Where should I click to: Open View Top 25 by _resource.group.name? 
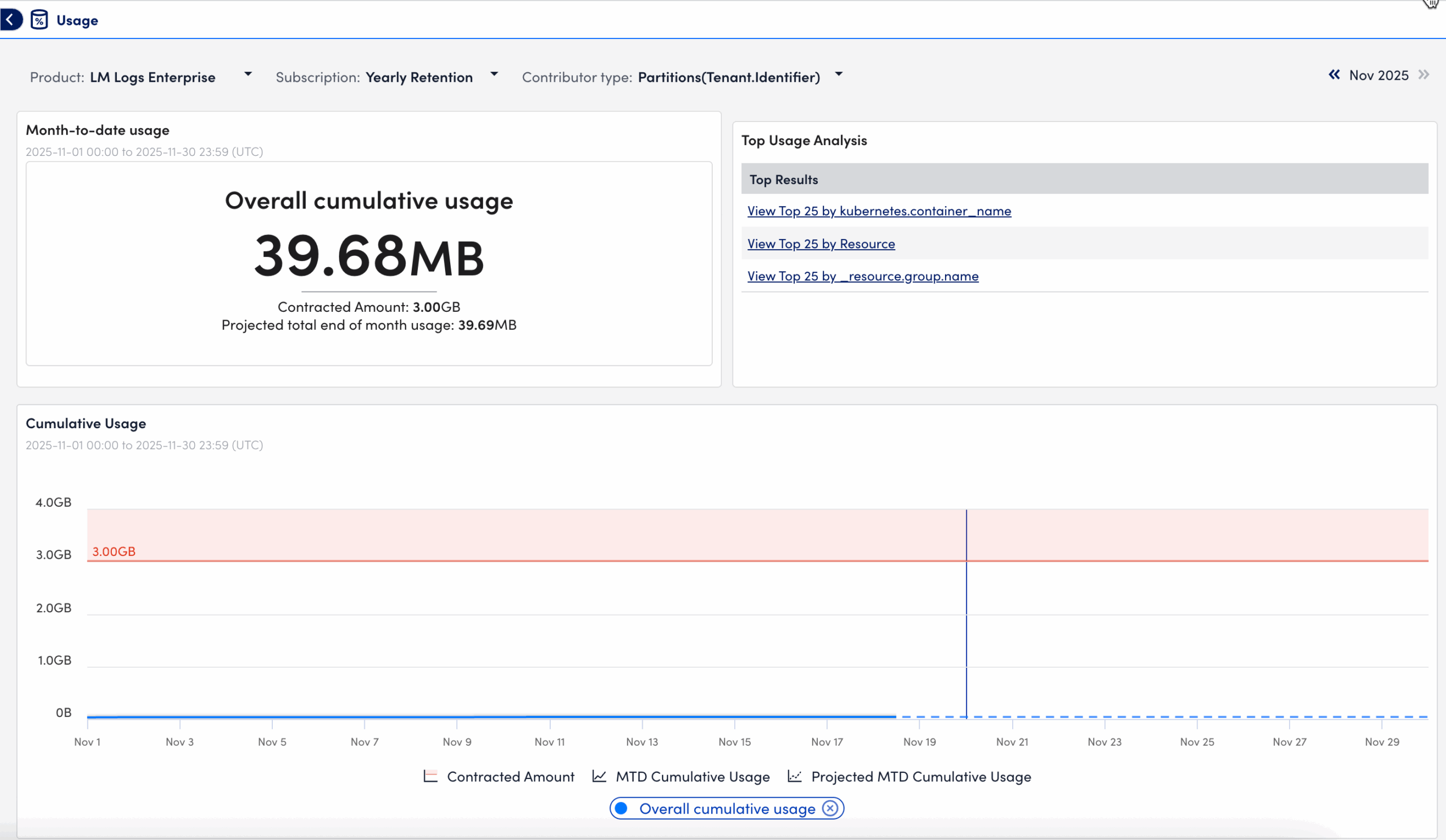point(863,276)
